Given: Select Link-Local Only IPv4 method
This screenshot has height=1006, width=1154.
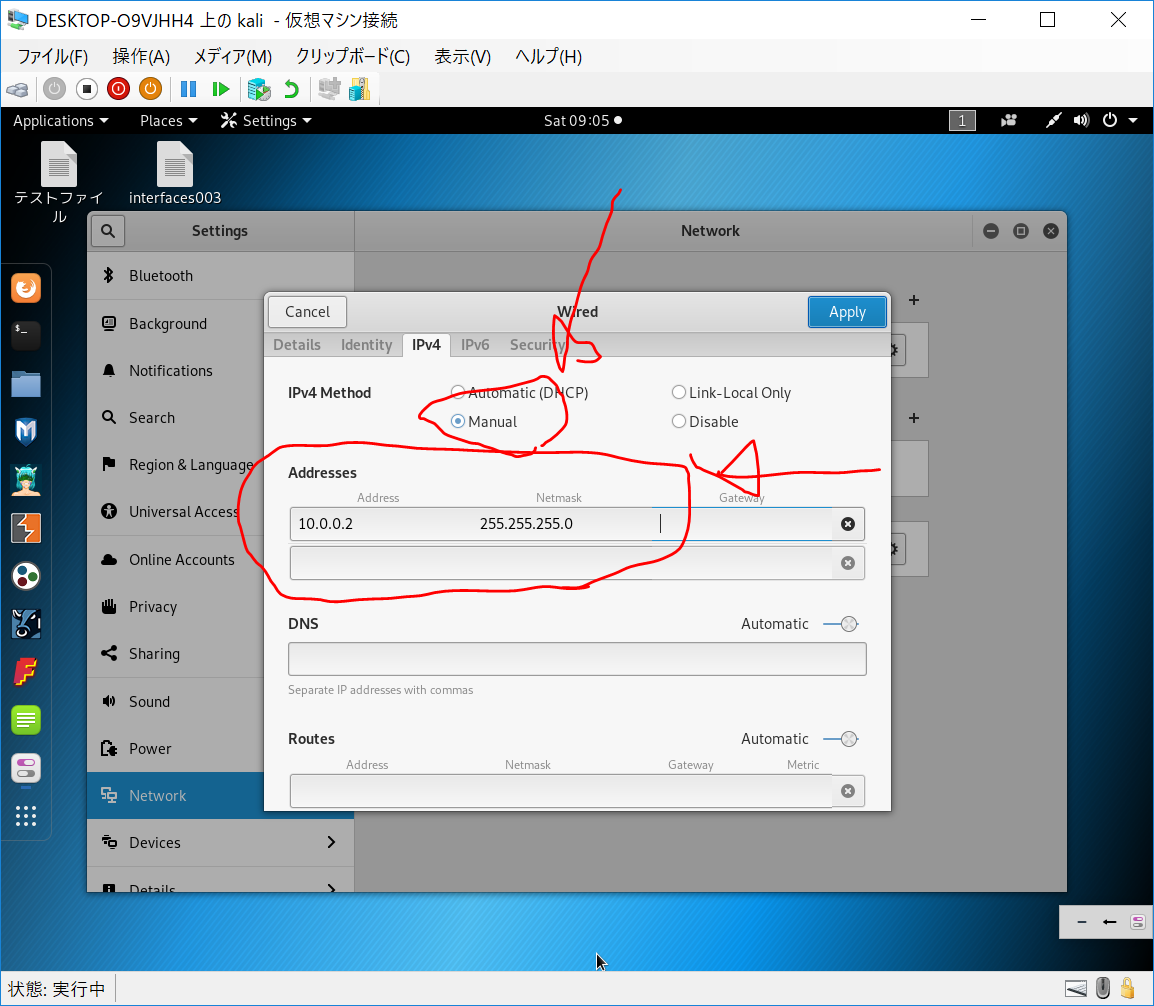Looking at the screenshot, I should [x=679, y=393].
